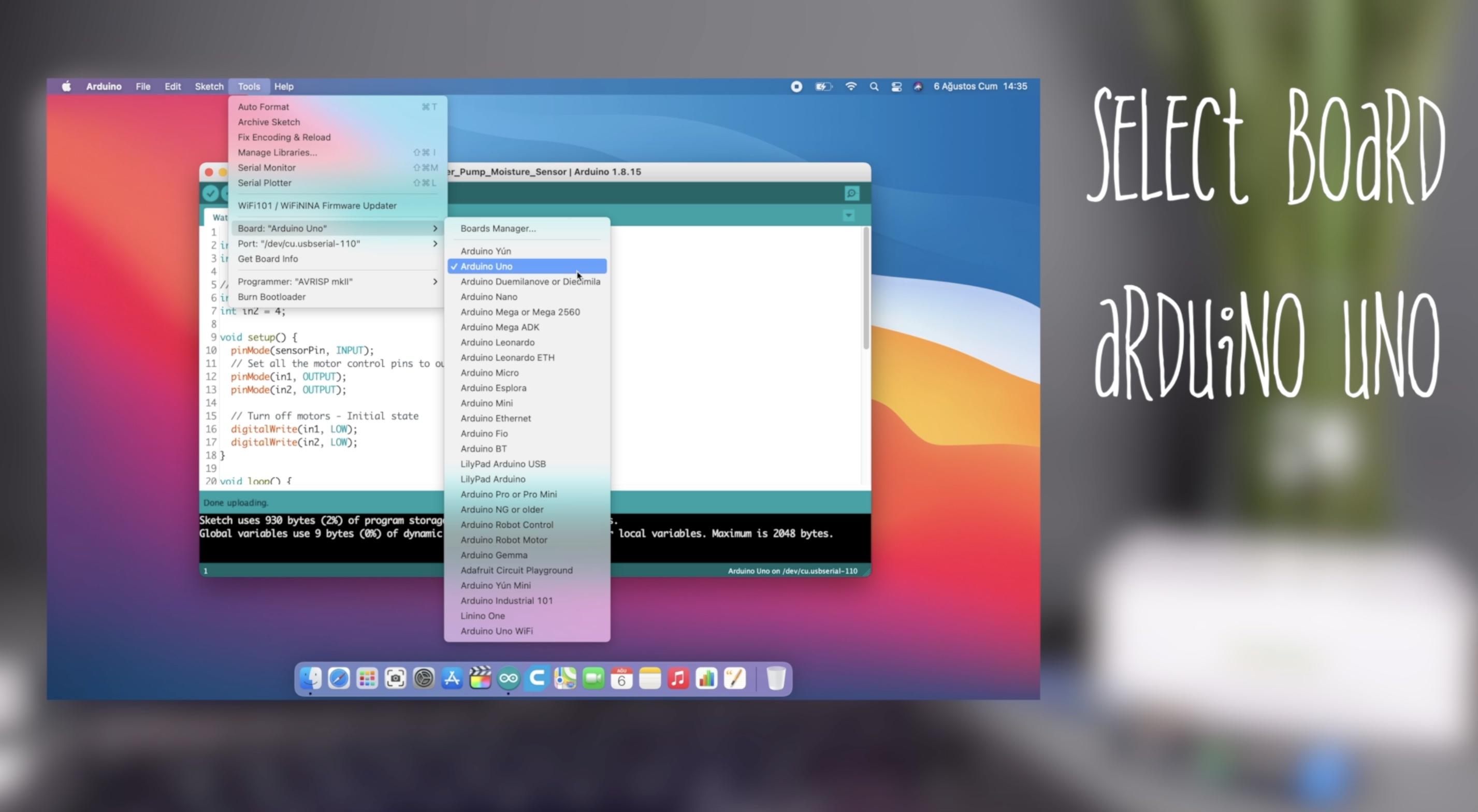Open WiFi101 Firmware Updater tool
Image resolution: width=1478 pixels, height=812 pixels.
pyautogui.click(x=316, y=205)
